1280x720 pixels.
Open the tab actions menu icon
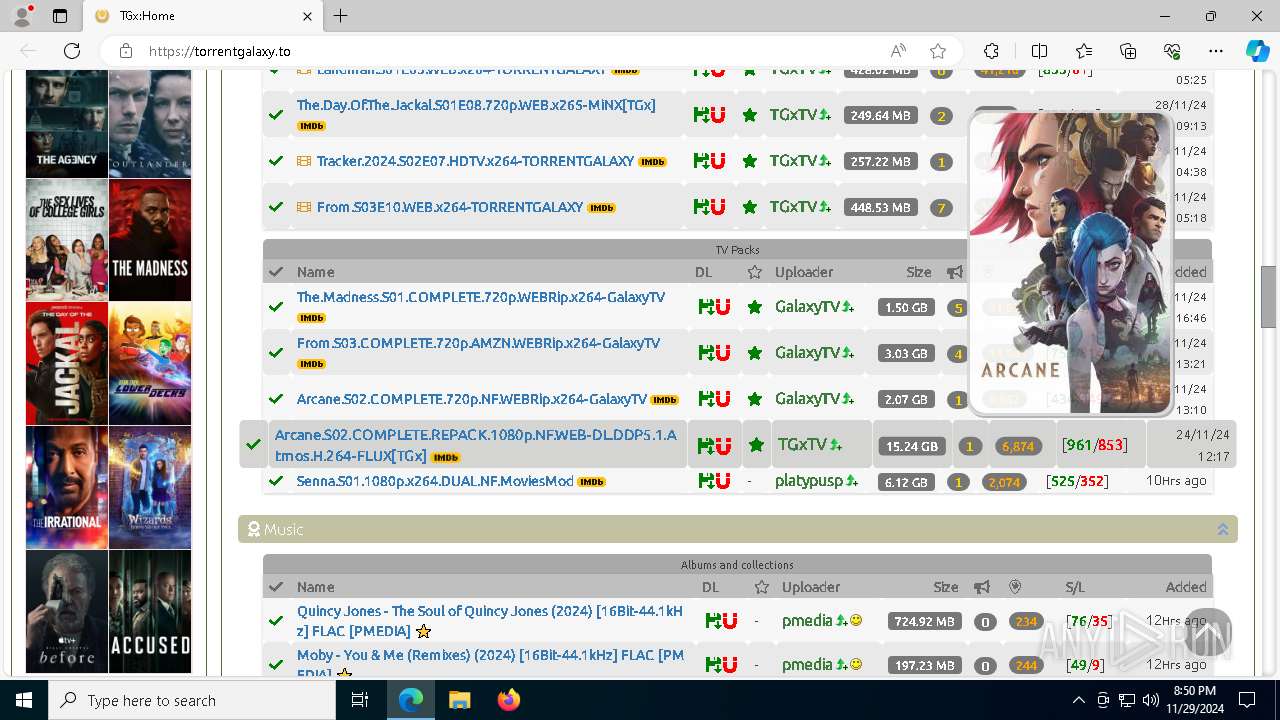pos(59,16)
